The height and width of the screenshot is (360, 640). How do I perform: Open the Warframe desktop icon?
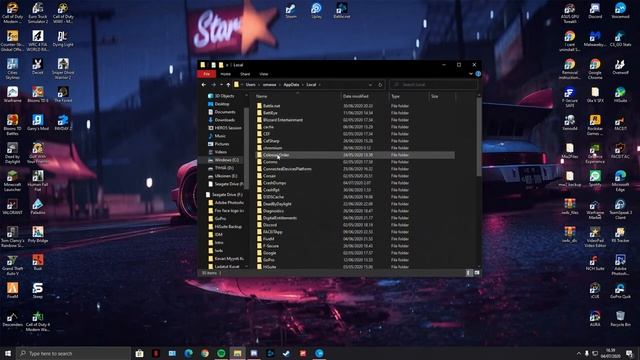[x=12, y=95]
